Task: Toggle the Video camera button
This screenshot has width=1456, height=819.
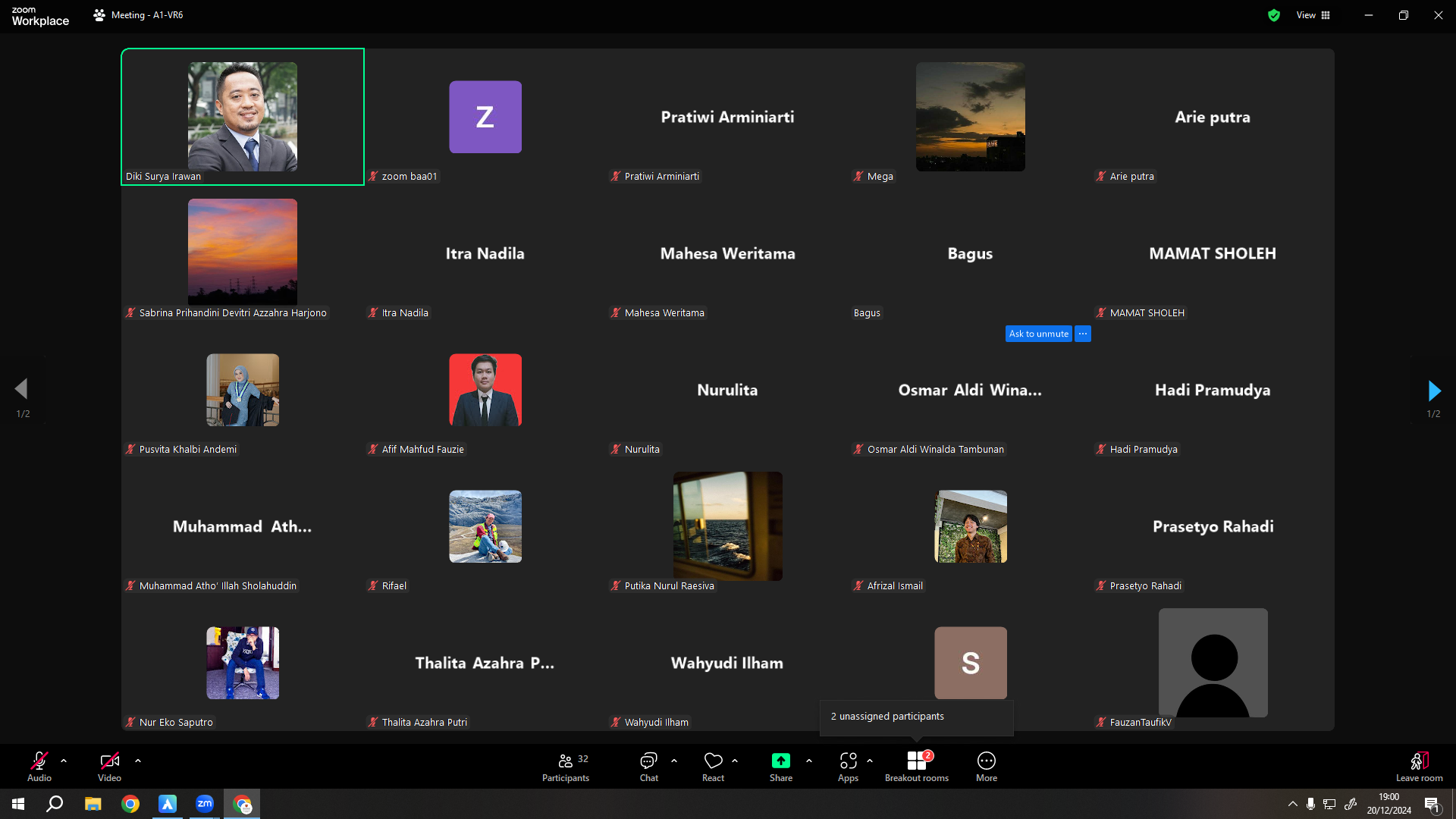Action: (109, 766)
